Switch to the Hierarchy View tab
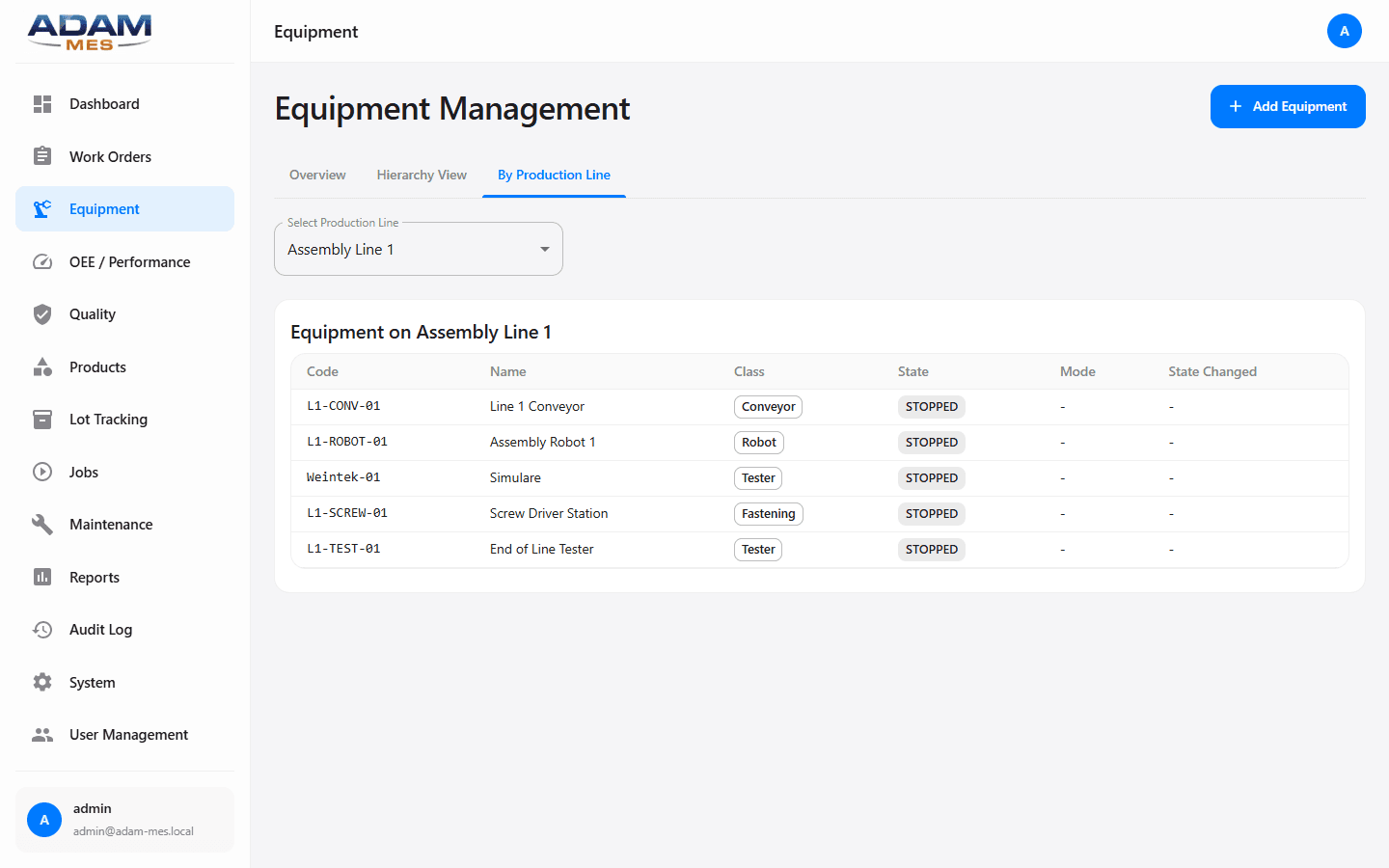Viewport: 1389px width, 868px height. click(x=422, y=175)
